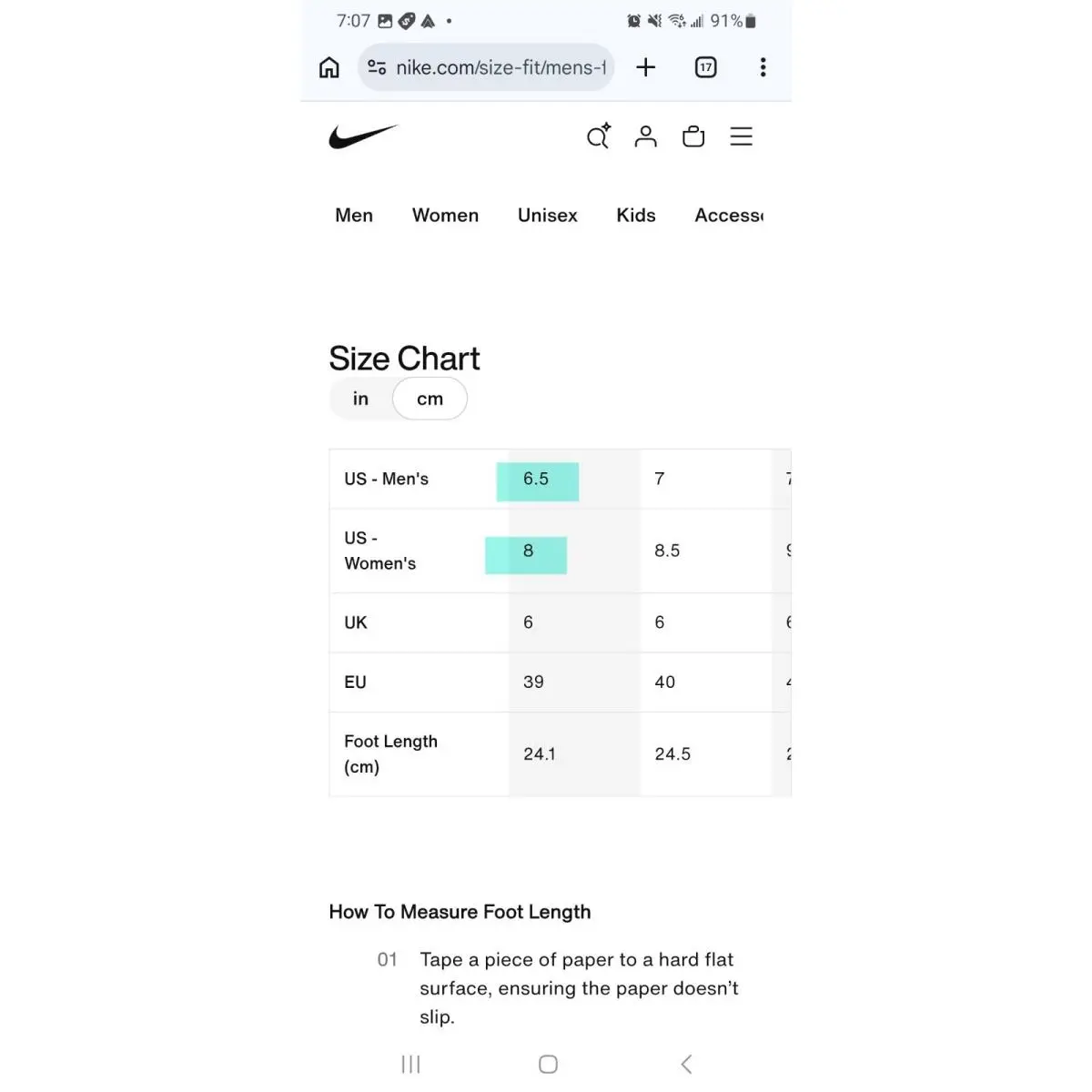Select the Kids tab
This screenshot has height=1092, width=1092.
tap(636, 216)
